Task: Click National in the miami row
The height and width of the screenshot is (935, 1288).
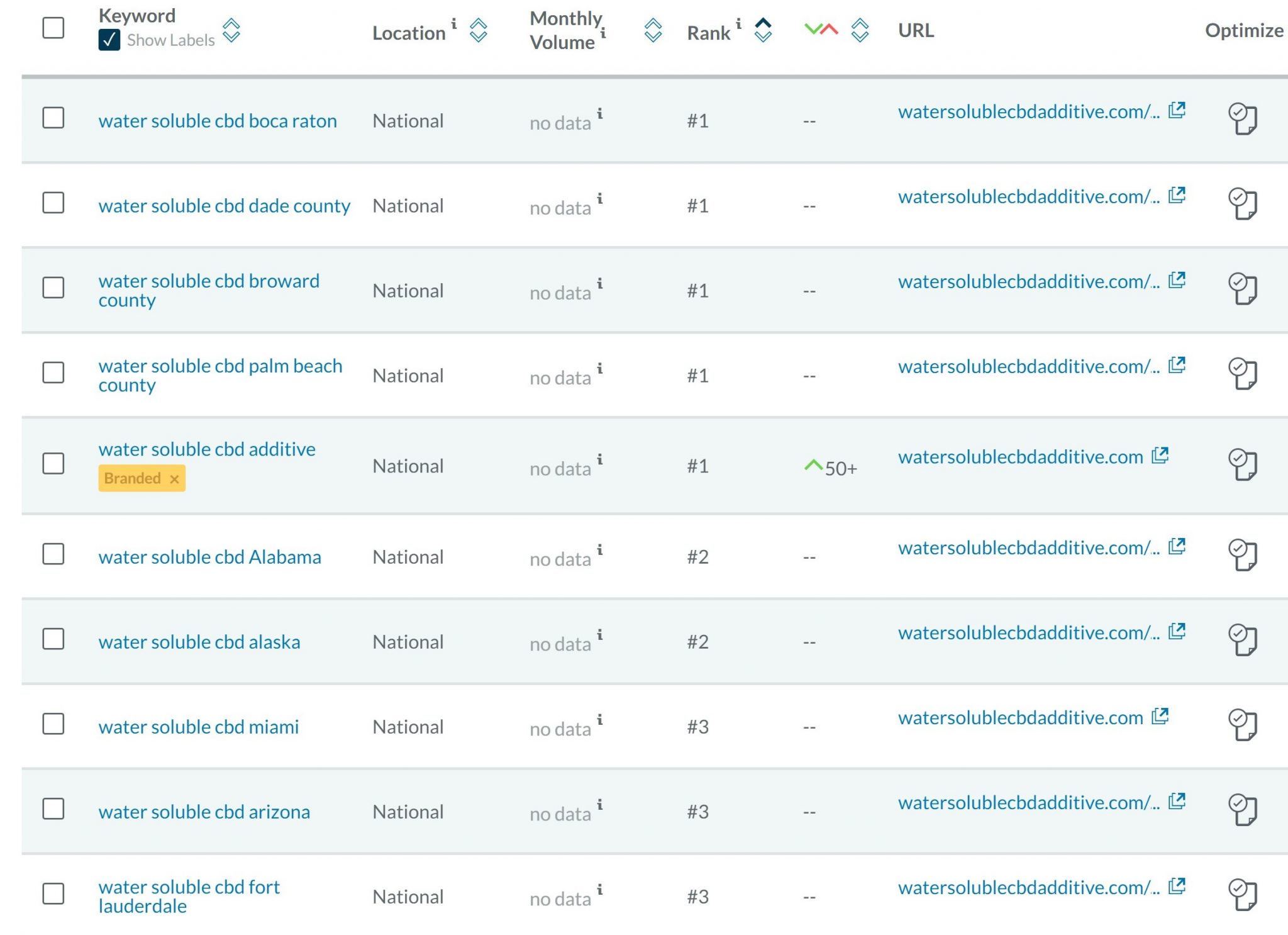Action: 408,727
